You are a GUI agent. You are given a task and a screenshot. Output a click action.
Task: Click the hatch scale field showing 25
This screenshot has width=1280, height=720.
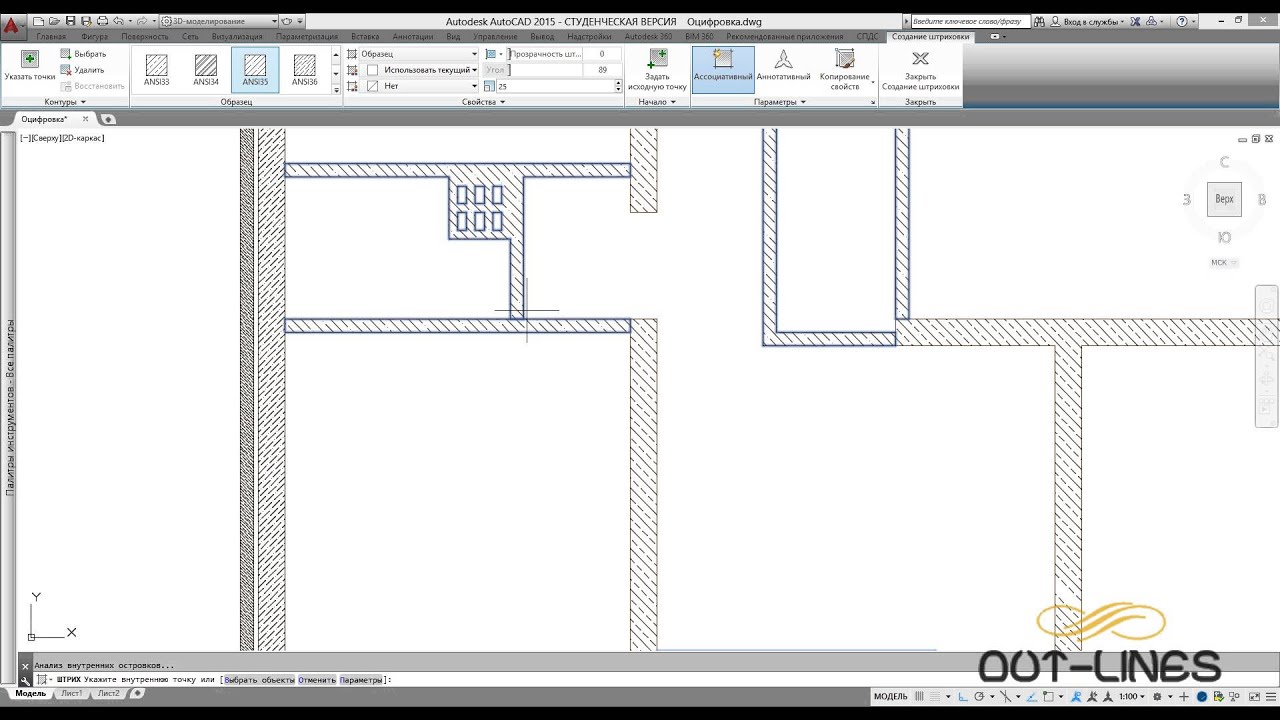point(555,86)
